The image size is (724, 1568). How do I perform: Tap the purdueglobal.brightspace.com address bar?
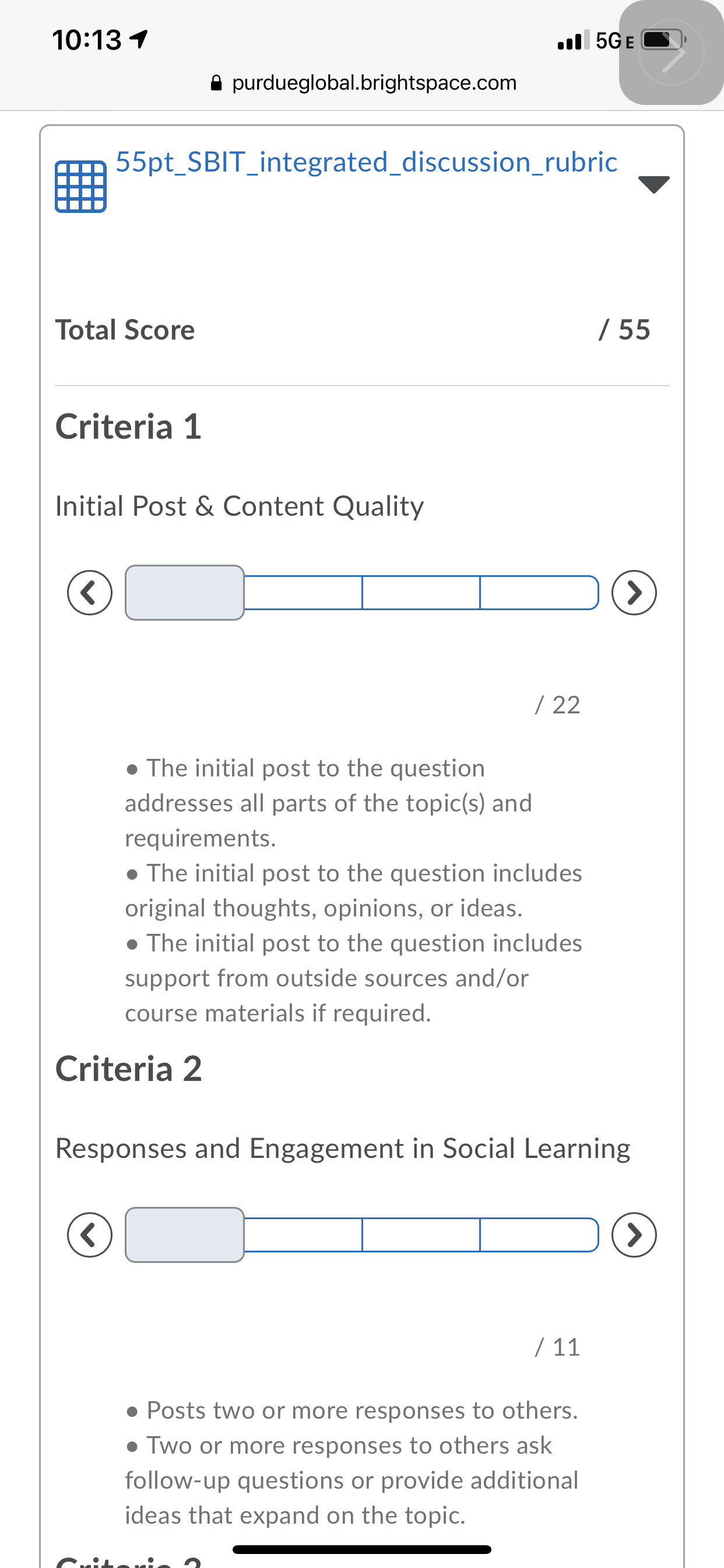(374, 83)
